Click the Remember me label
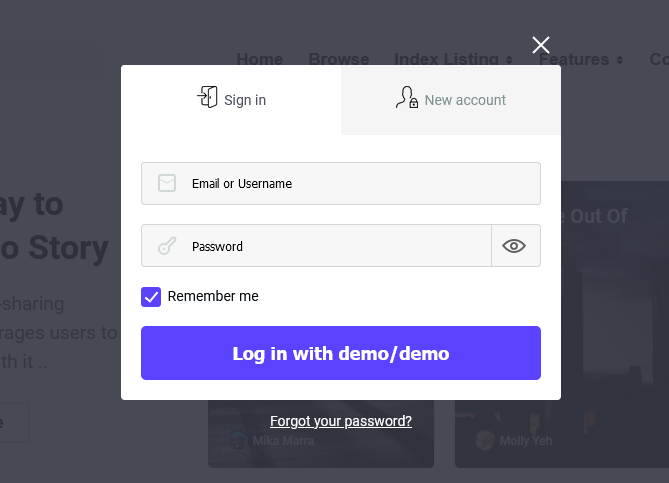The height and width of the screenshot is (483, 669). (x=213, y=296)
